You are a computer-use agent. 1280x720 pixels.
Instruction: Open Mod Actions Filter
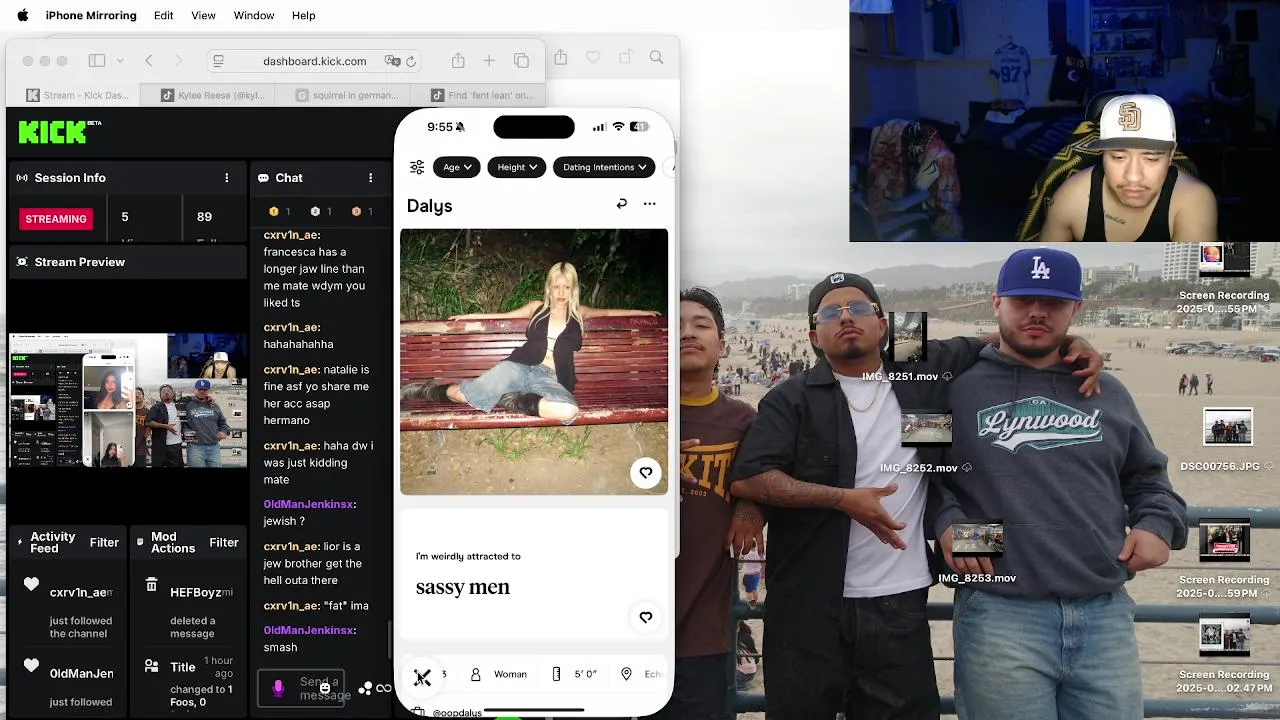point(224,542)
